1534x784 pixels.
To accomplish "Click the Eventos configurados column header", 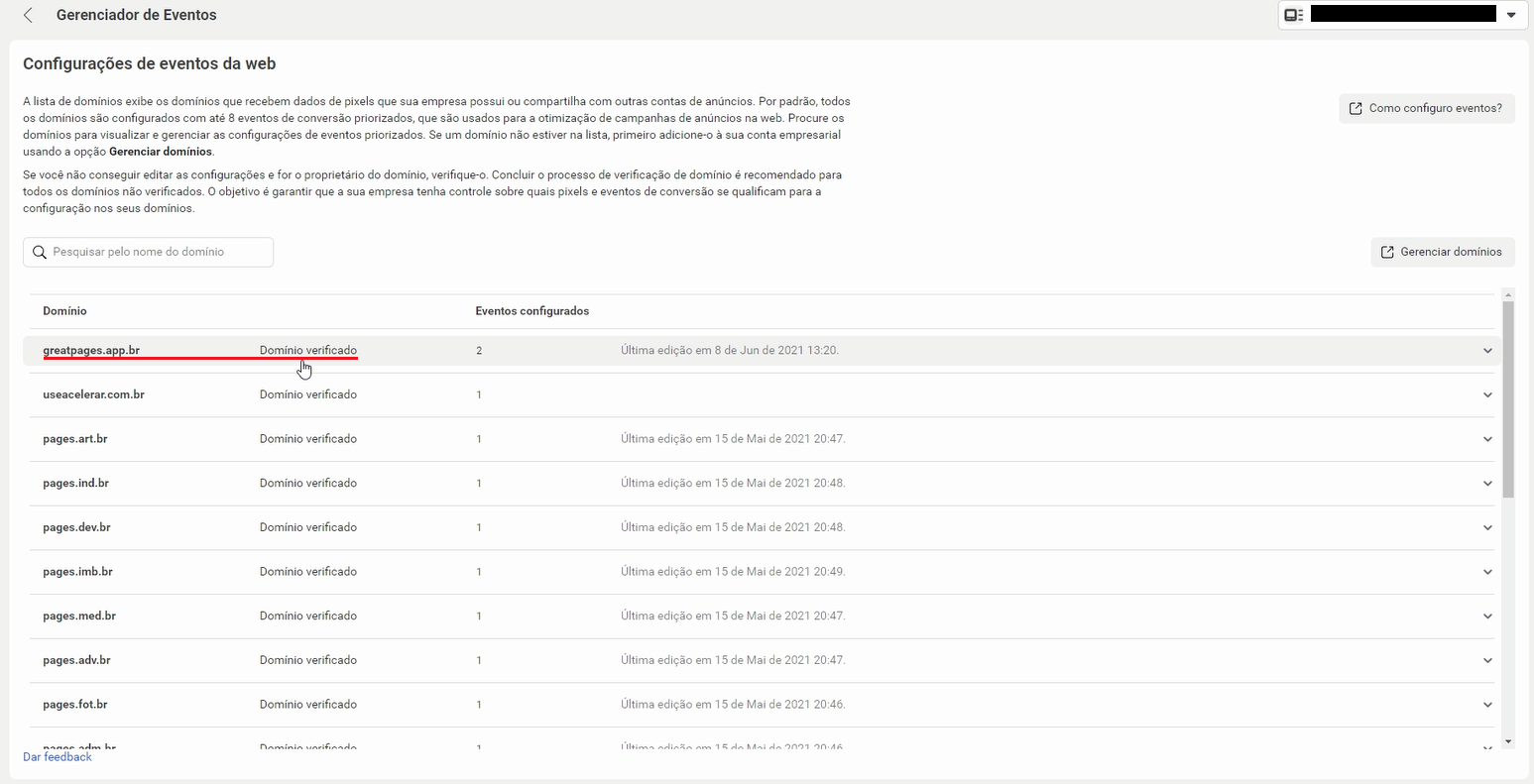I will click(x=532, y=311).
